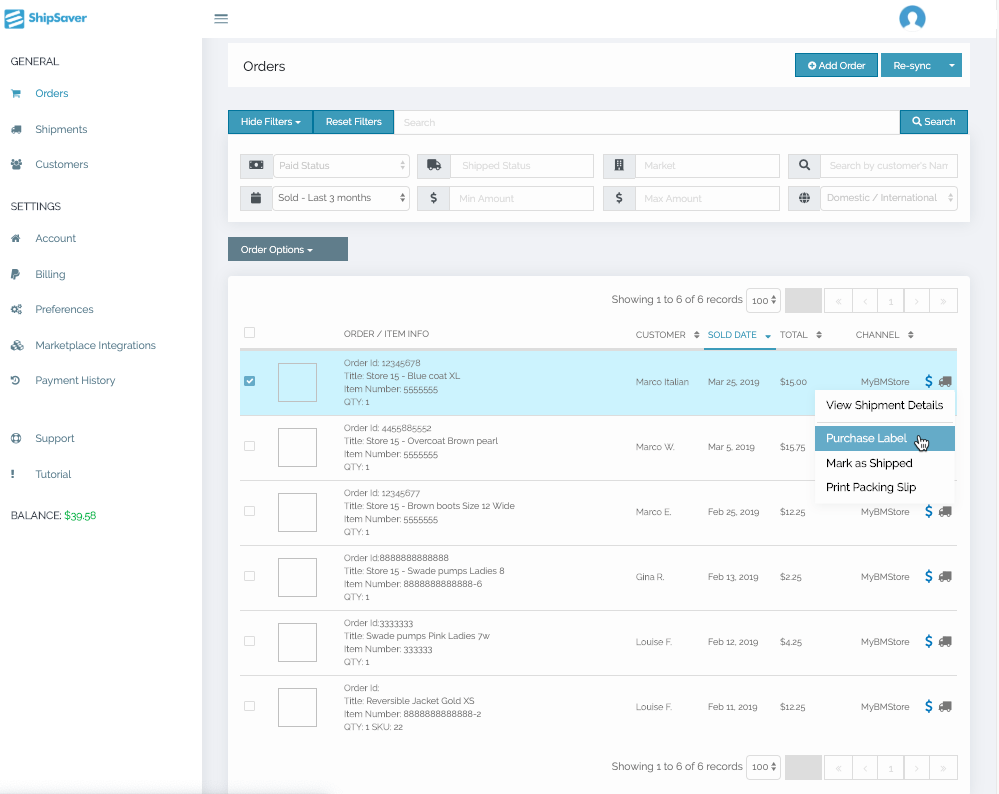Click the dollar icon beside Max Amount
999x794 pixels.
619,198
